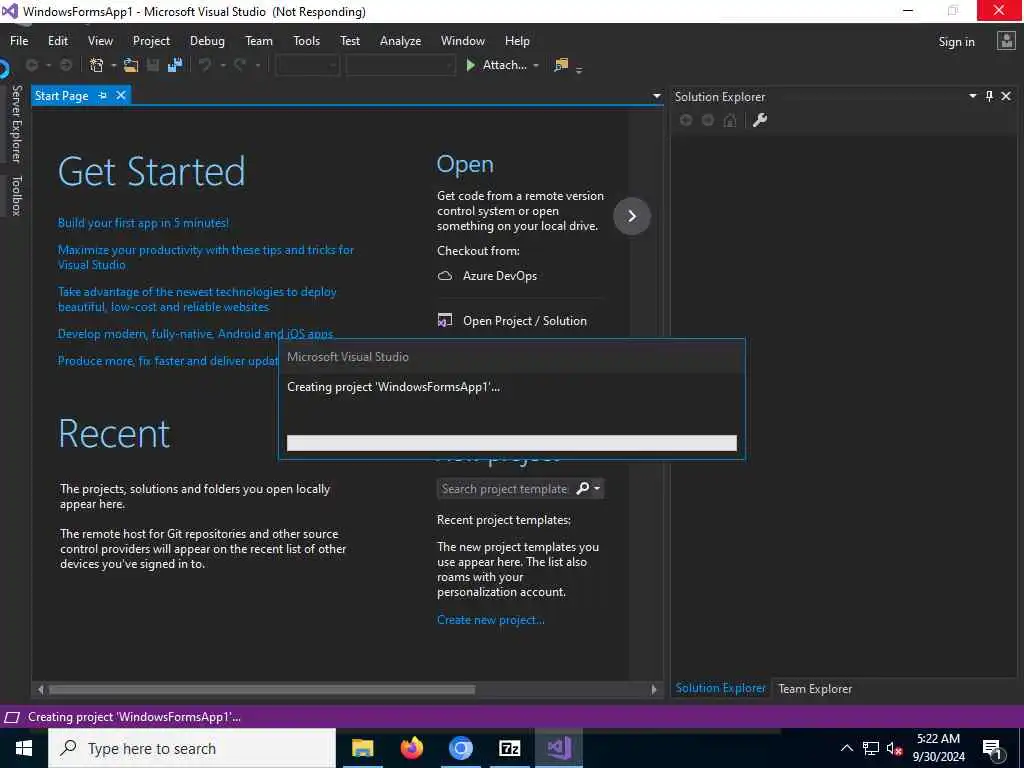The height and width of the screenshot is (768, 1024).
Task: Click the magnifier icon in project template search
Action: click(583, 488)
